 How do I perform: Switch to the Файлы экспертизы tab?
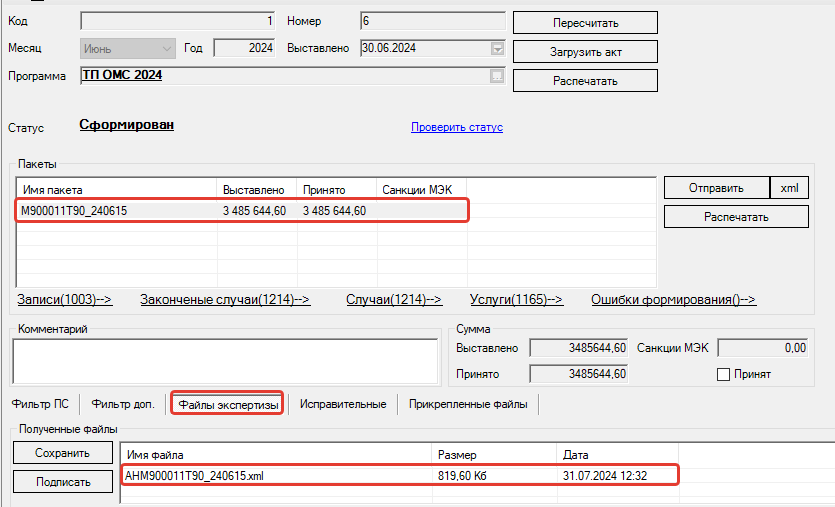pyautogui.click(x=226, y=404)
